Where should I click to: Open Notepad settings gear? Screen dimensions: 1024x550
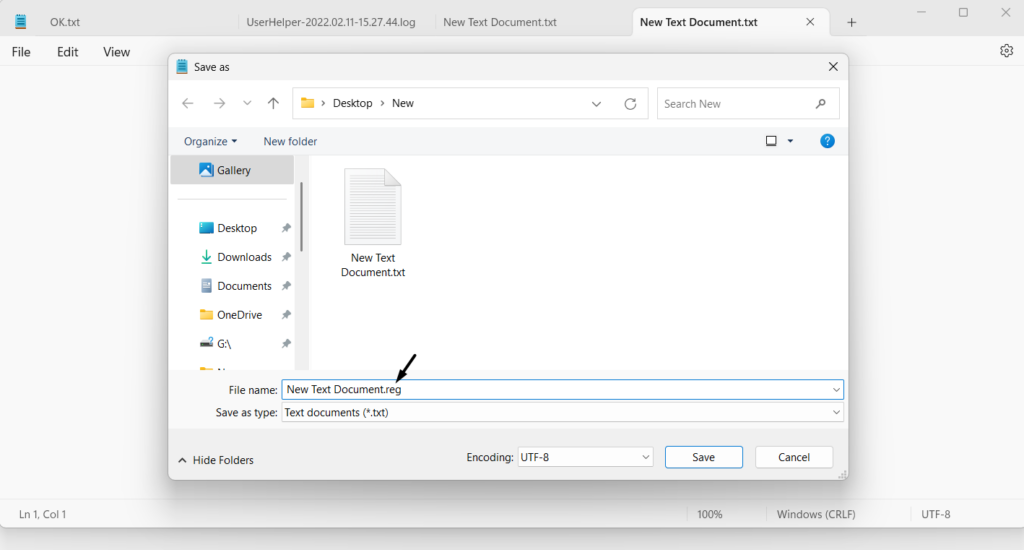pos(1006,51)
